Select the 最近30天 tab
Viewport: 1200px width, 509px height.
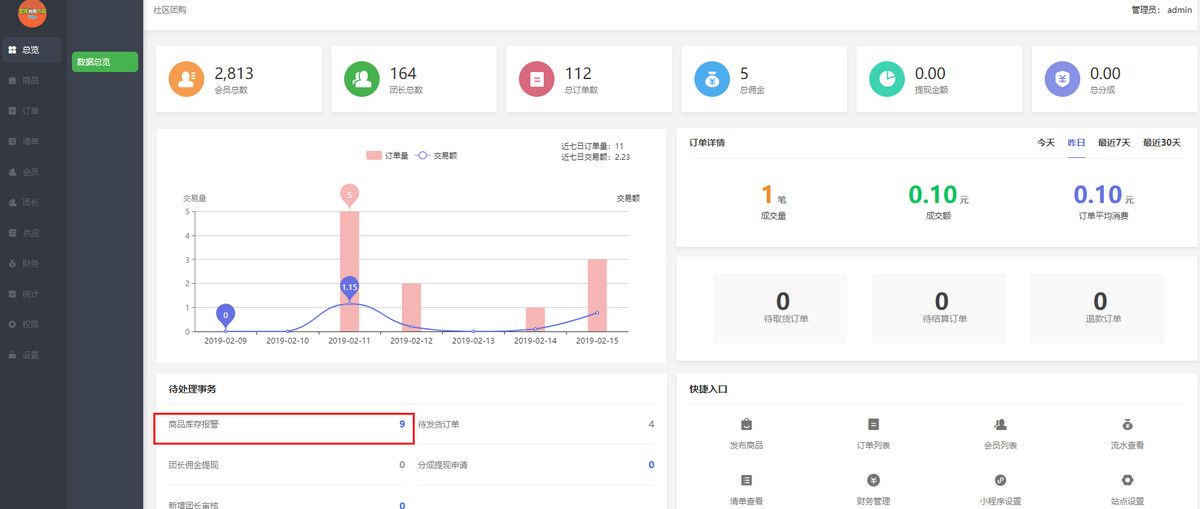click(1162, 143)
